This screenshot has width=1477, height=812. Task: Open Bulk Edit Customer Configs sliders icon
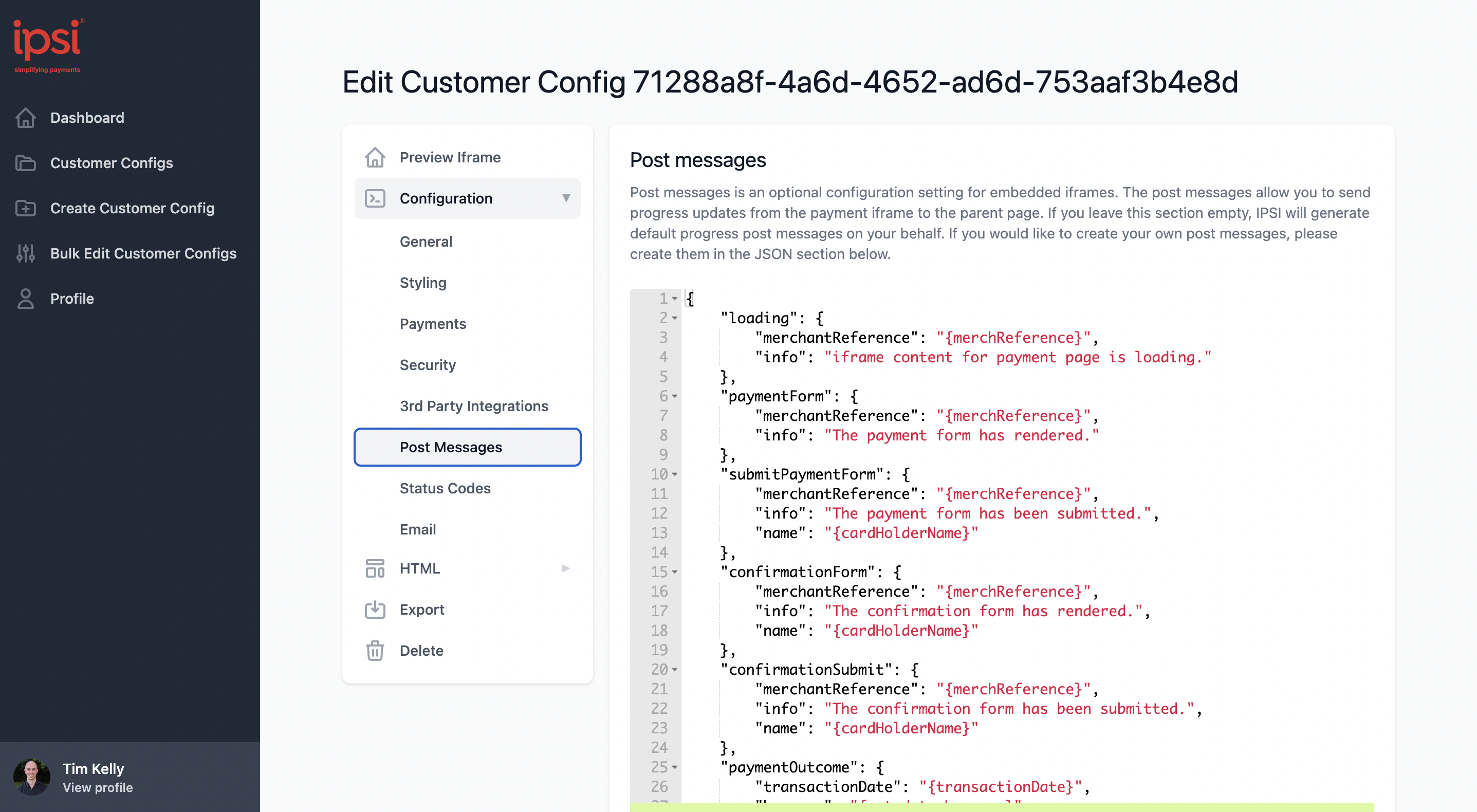coord(26,253)
